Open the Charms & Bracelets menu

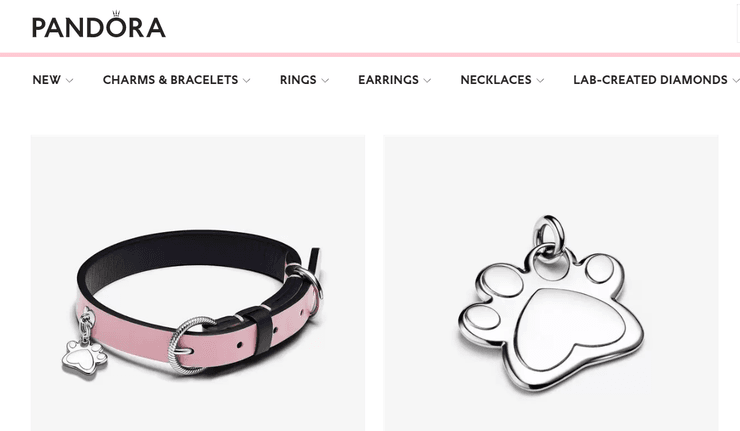(170, 80)
